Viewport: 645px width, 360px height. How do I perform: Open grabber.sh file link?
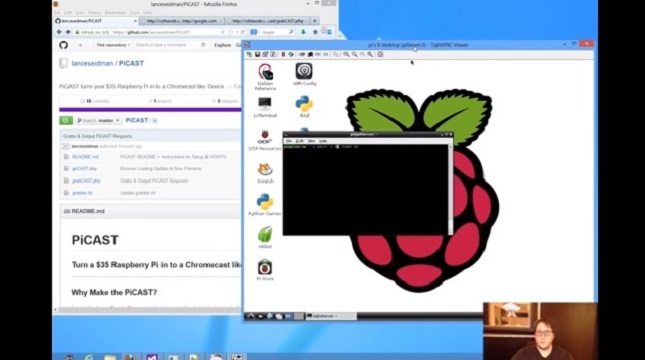click(x=82, y=193)
